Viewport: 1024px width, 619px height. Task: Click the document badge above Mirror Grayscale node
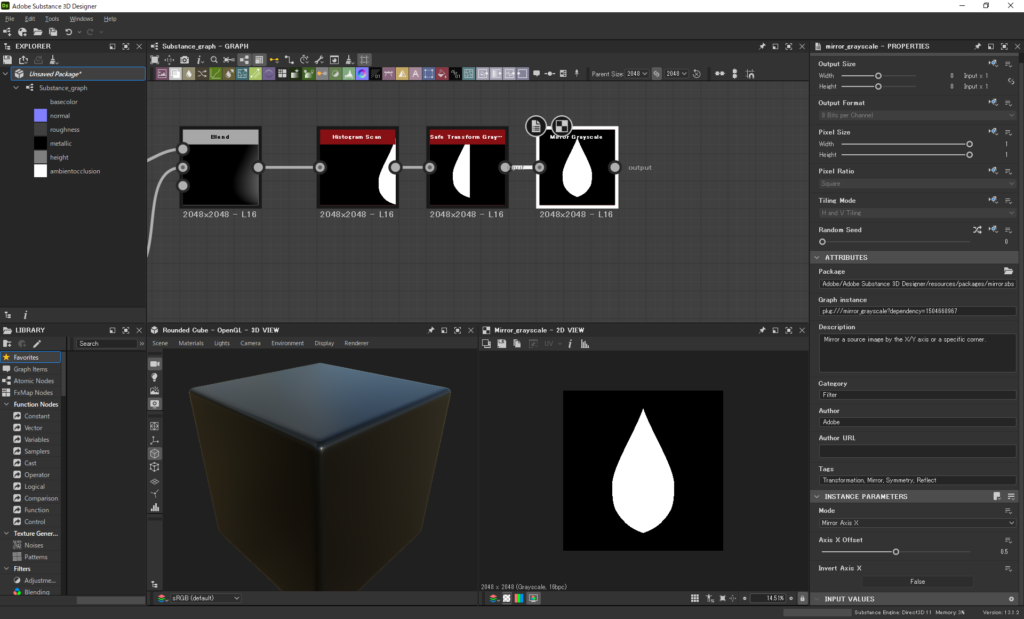(536, 126)
